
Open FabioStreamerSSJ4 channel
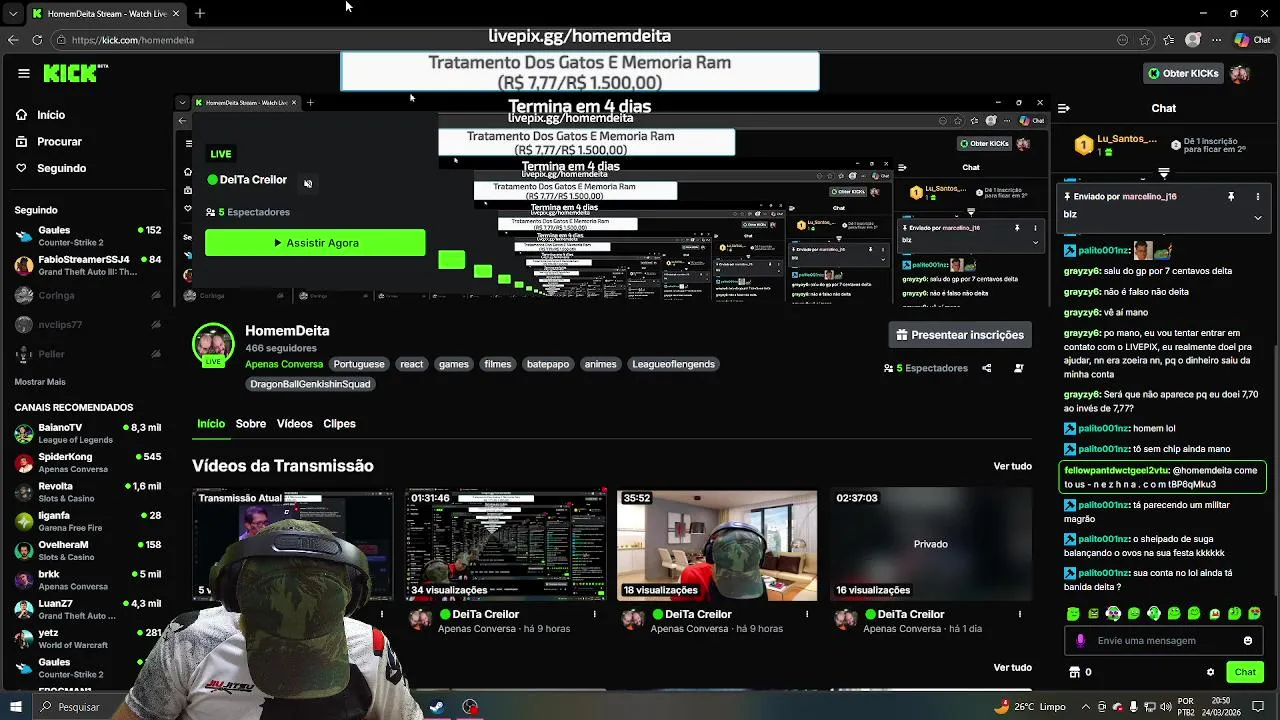point(88,265)
